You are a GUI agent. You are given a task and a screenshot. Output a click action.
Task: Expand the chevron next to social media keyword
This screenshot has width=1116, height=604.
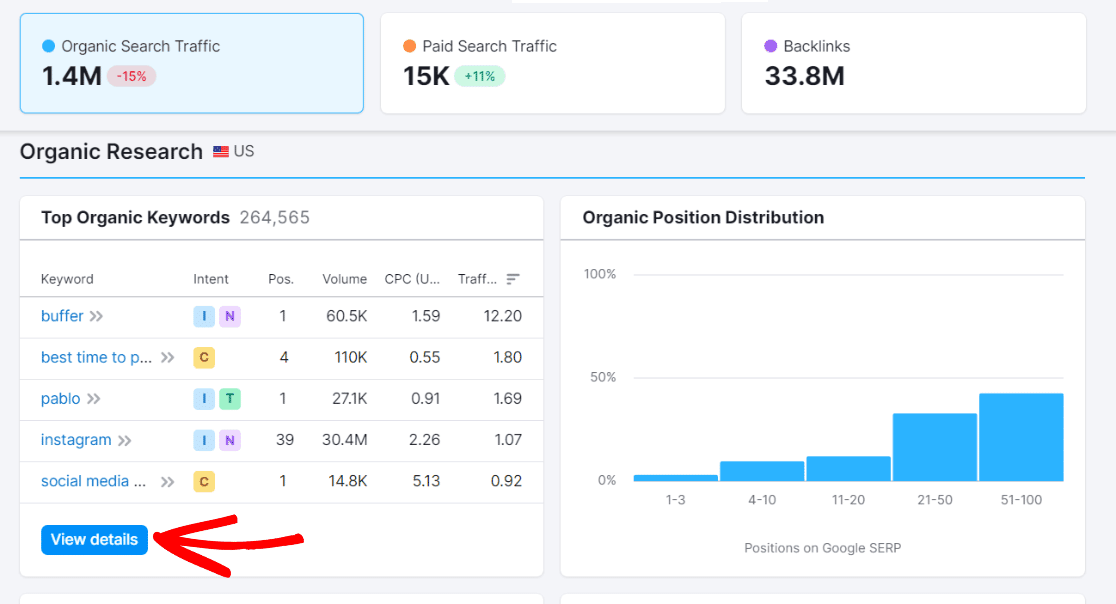click(x=165, y=481)
